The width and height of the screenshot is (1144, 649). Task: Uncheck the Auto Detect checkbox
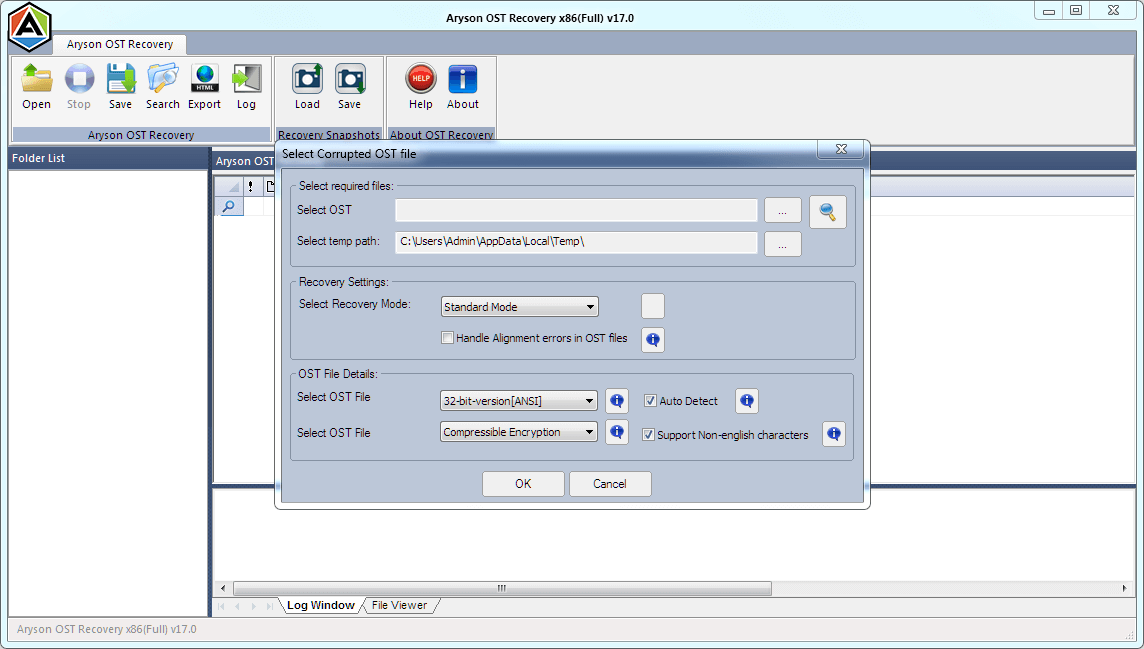[650, 400]
